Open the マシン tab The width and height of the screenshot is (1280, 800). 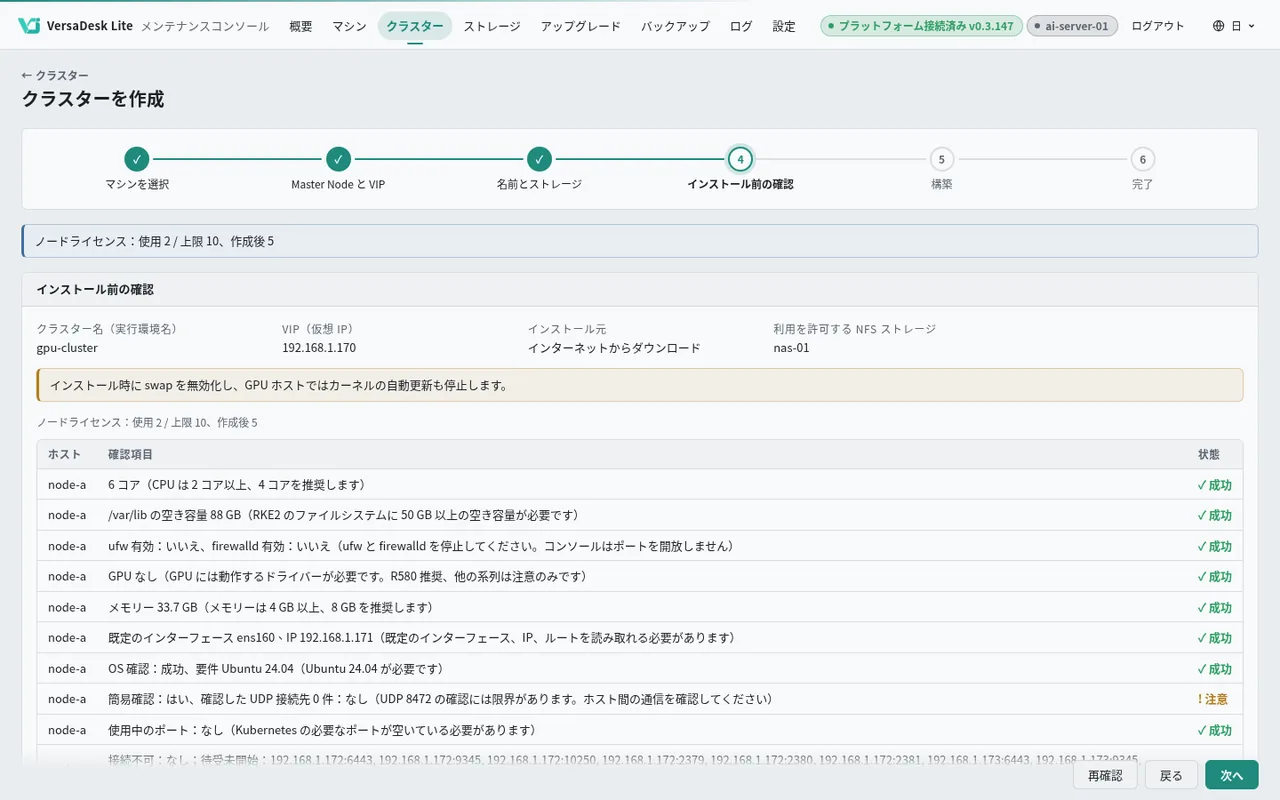click(349, 26)
